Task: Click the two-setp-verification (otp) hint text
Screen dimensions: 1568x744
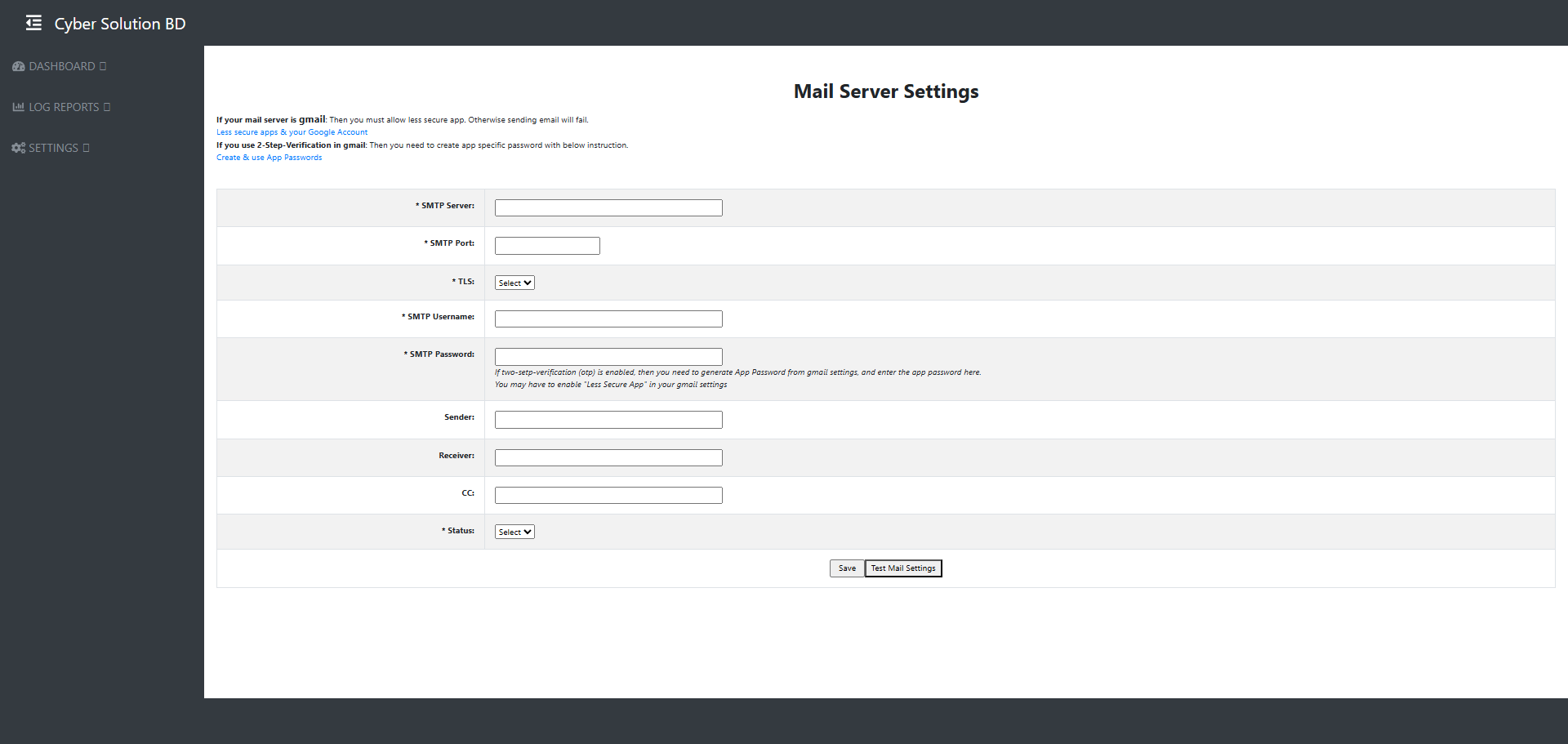Action: [738, 372]
